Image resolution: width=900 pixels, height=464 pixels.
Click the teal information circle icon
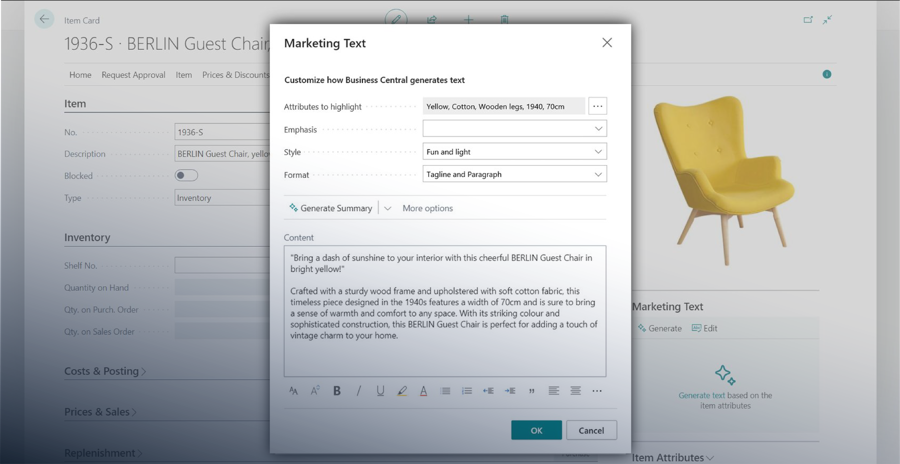[x=827, y=74]
